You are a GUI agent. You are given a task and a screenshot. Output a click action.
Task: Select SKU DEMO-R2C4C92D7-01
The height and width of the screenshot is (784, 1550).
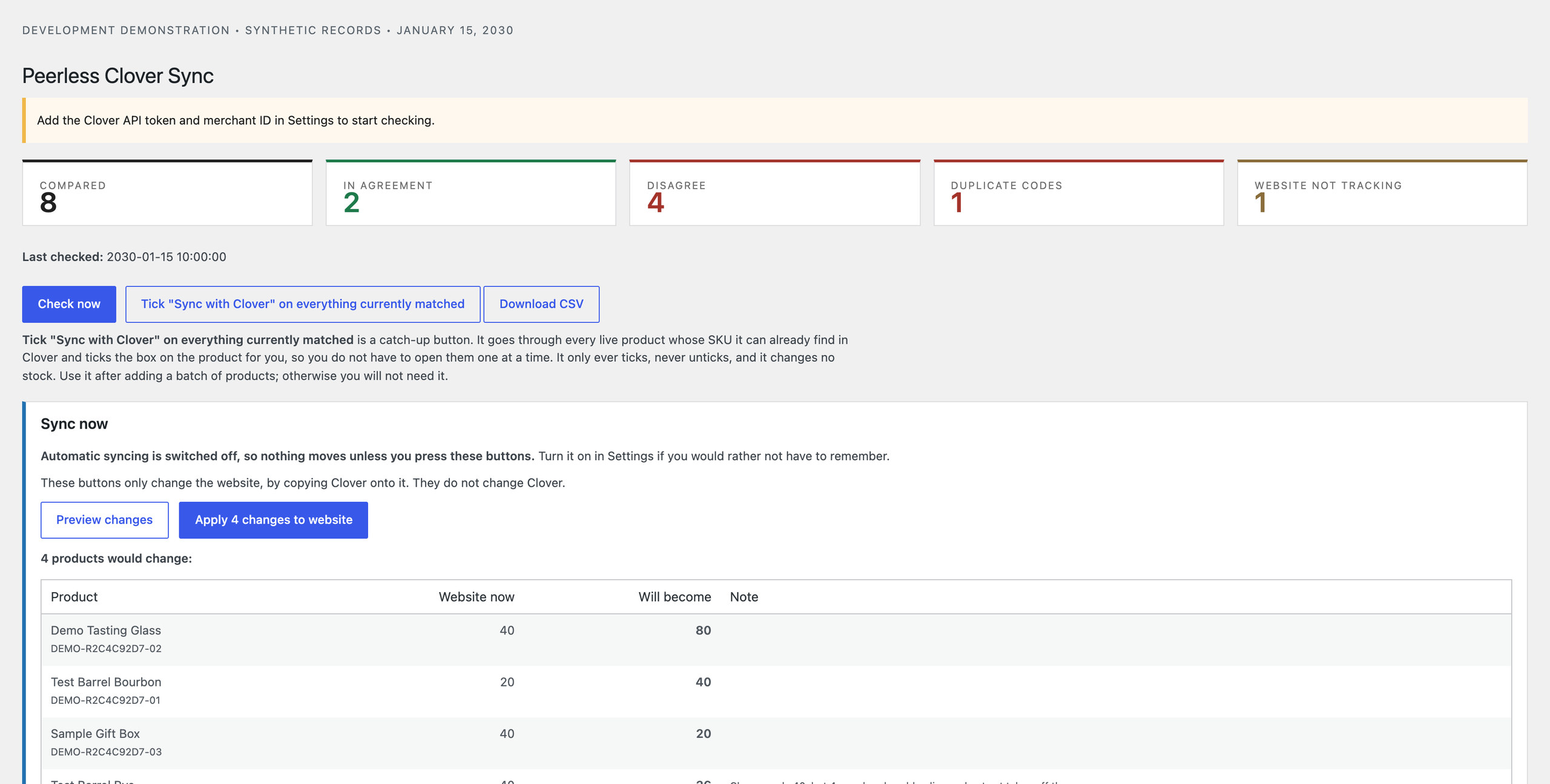click(x=105, y=700)
